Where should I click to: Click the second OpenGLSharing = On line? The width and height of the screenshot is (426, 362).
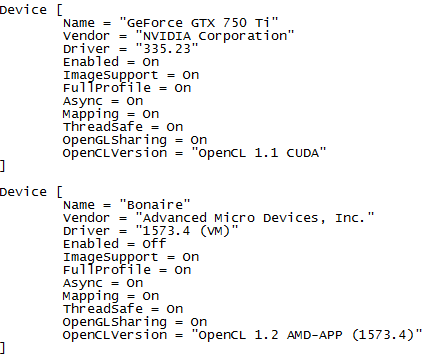point(135,322)
